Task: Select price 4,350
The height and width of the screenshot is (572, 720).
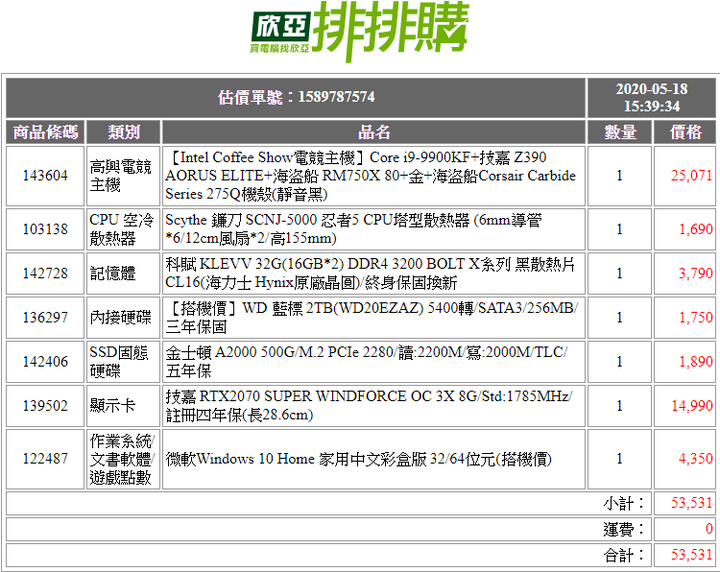Action: 696,458
